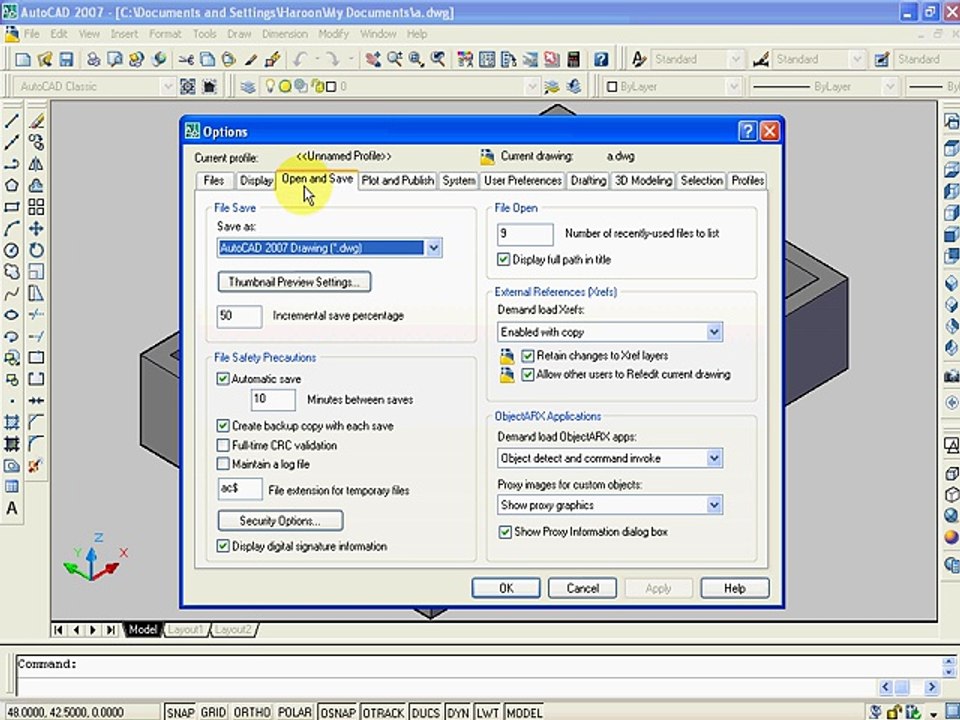Click Security Options button

[280, 521]
